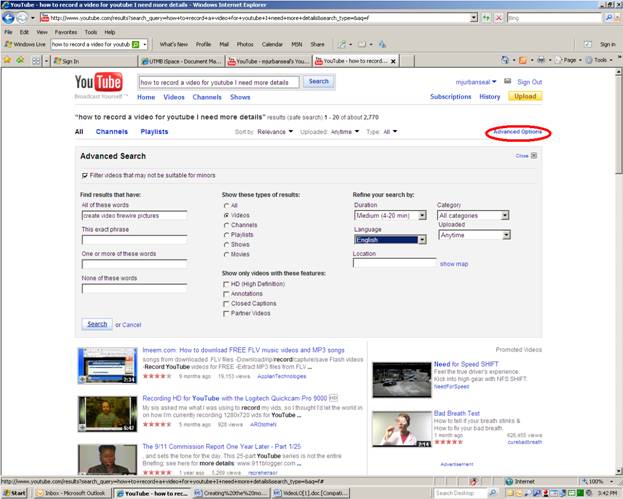The image size is (623, 499).
Task: Open the Bad Breath Test video thumbnail
Action: pyautogui.click(x=400, y=427)
